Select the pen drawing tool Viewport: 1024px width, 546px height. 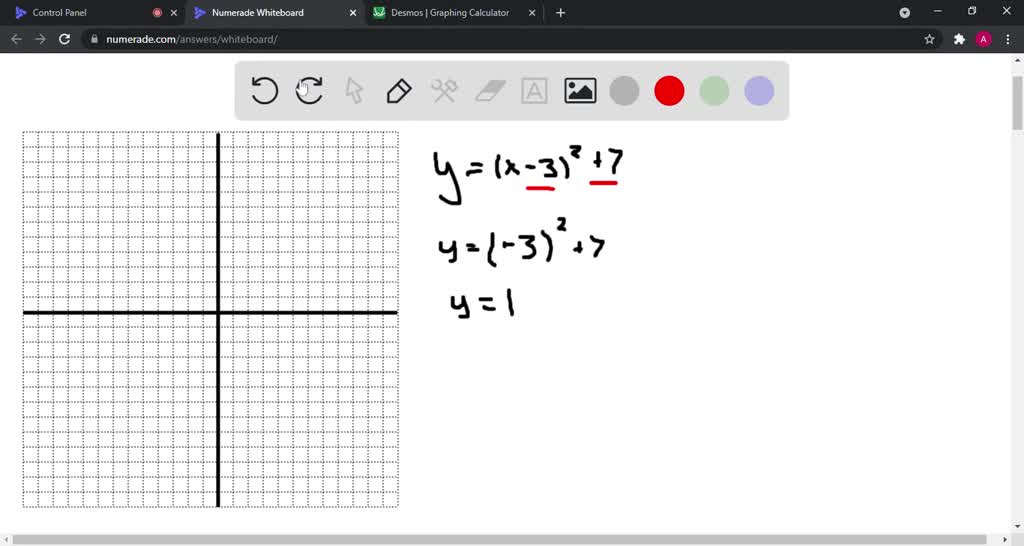click(399, 91)
